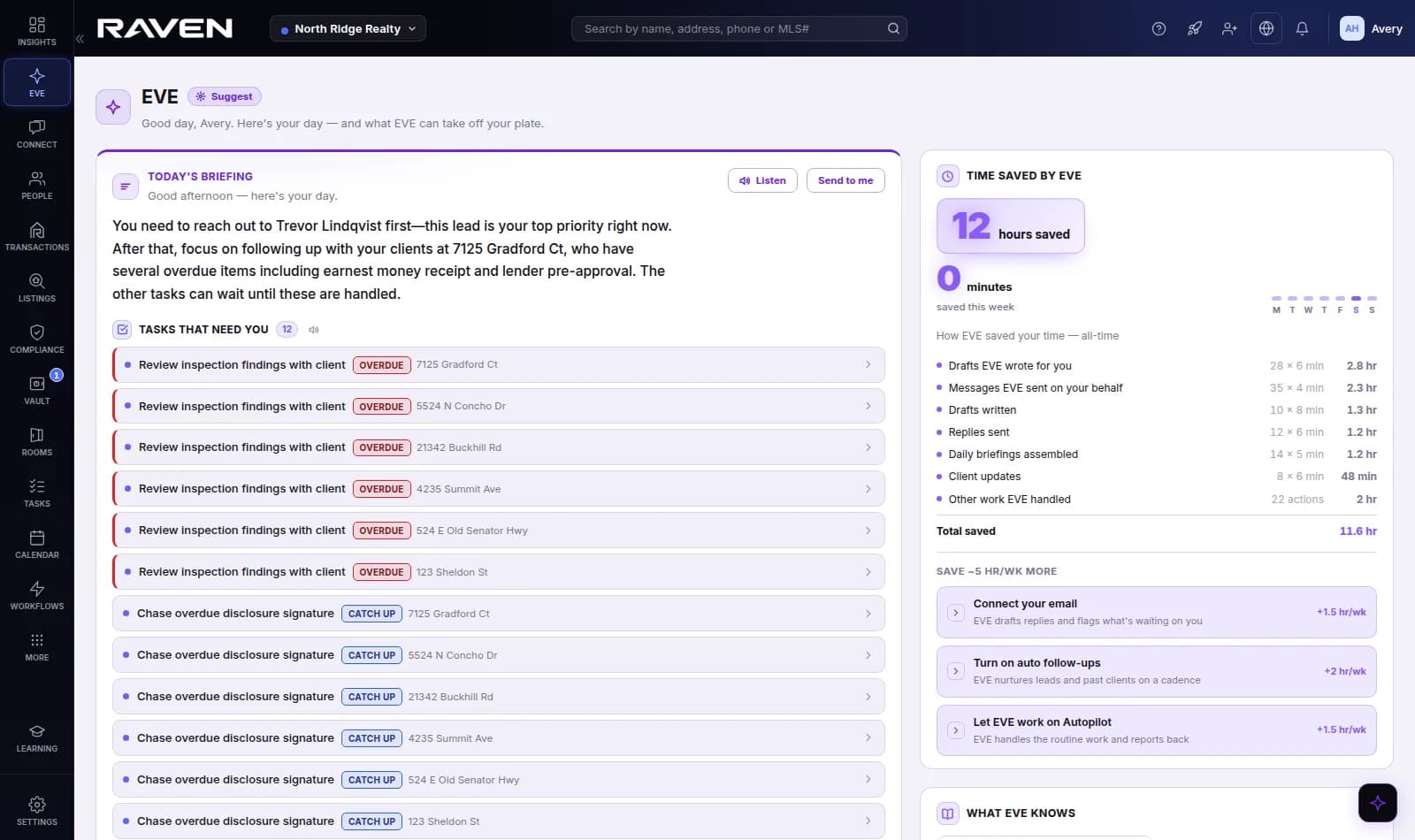This screenshot has width=1415, height=840.
Task: Open Transactions from the sidebar
Action: tap(37, 236)
